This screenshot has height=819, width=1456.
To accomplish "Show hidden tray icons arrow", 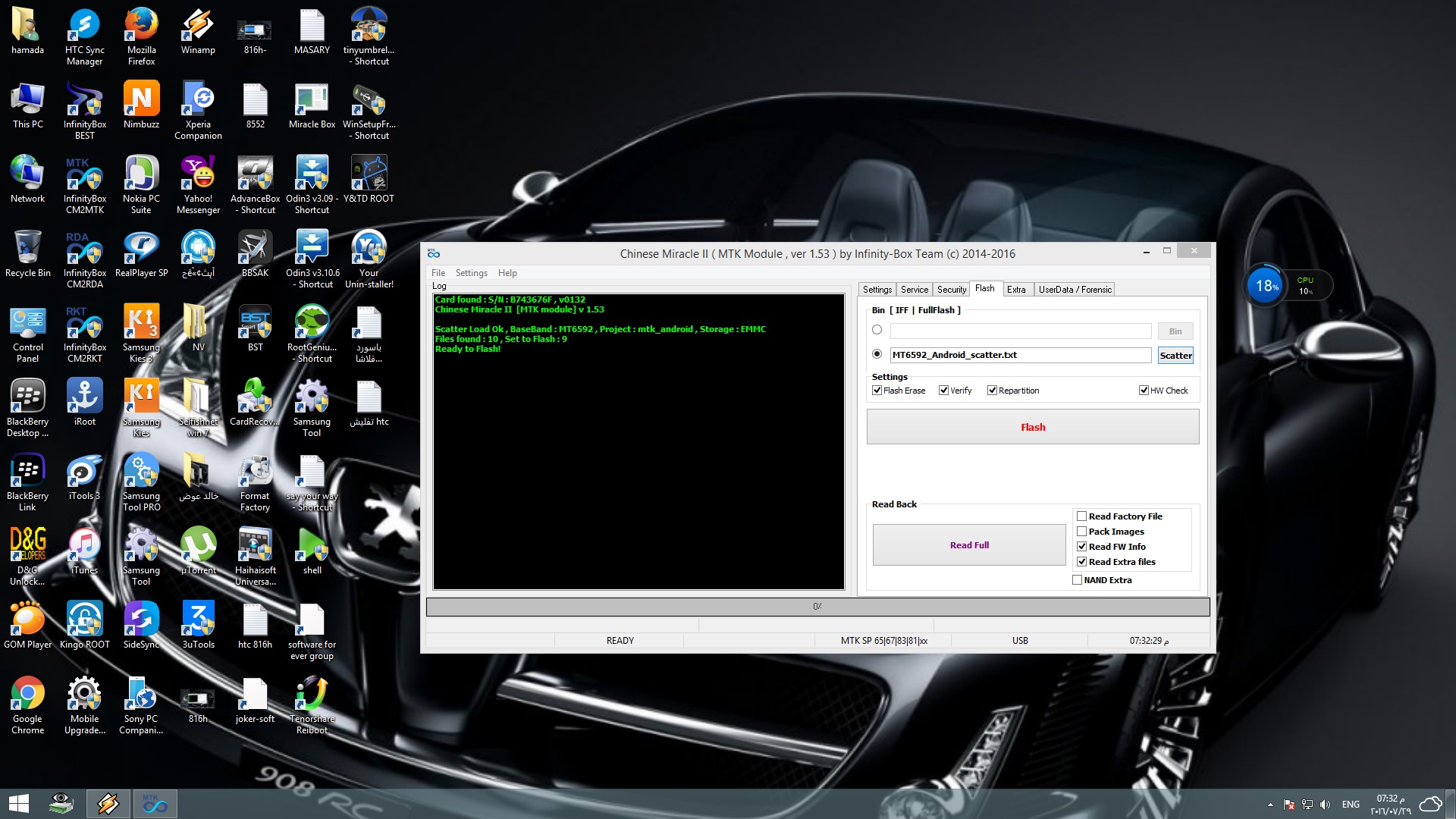I will coord(1270,805).
